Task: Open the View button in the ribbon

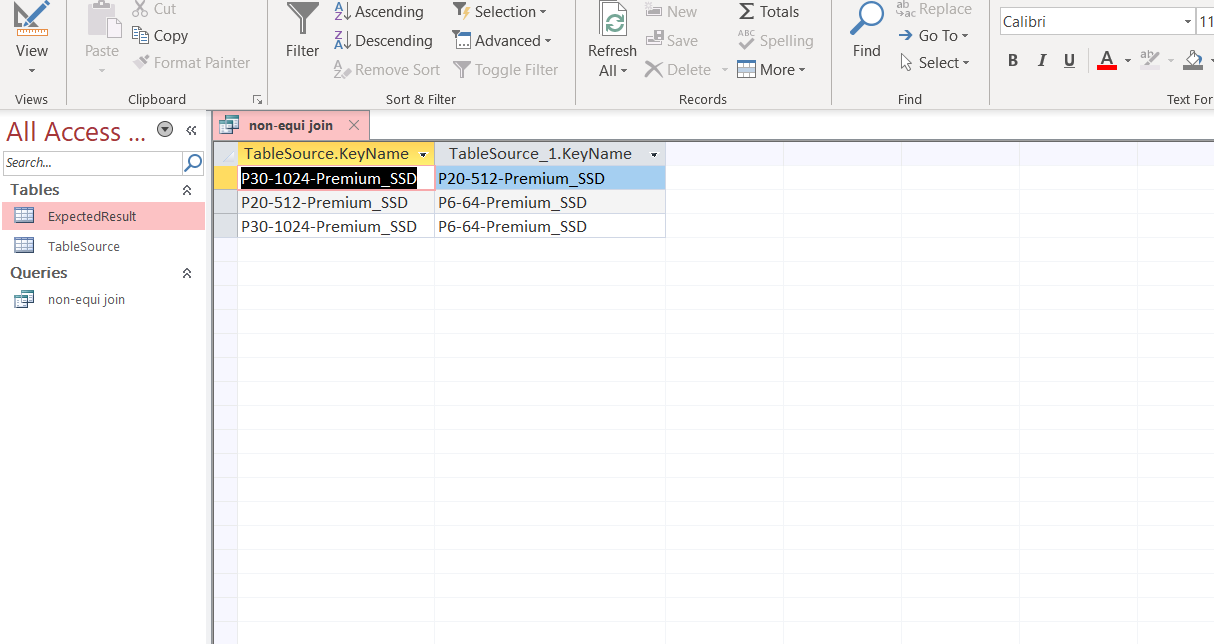Action: pos(31,40)
